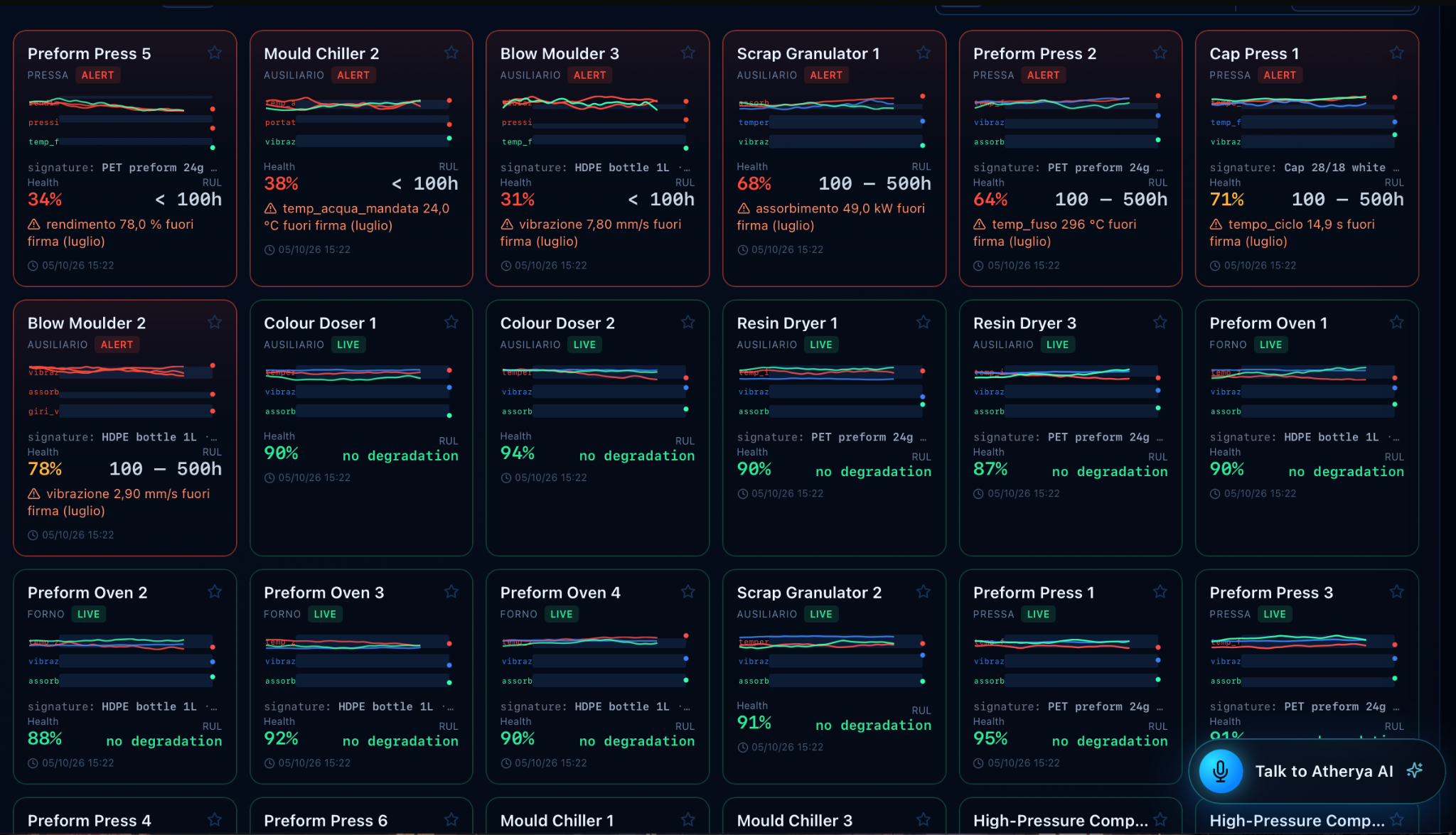Star the Scrap Granulator 1 card
The image size is (1456, 835).
pos(924,53)
